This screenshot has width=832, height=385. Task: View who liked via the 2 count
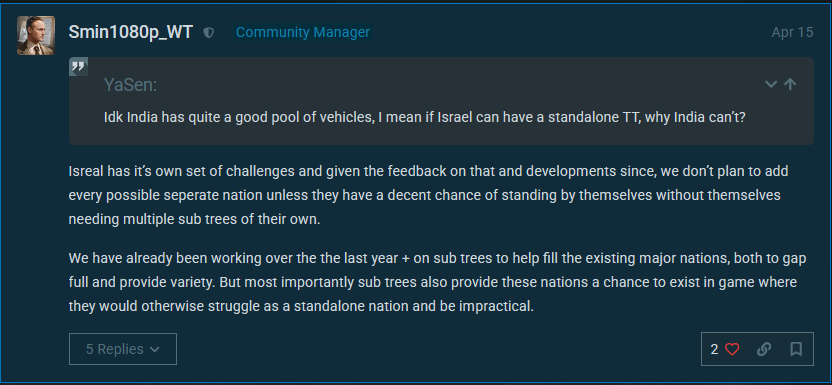[x=714, y=349]
